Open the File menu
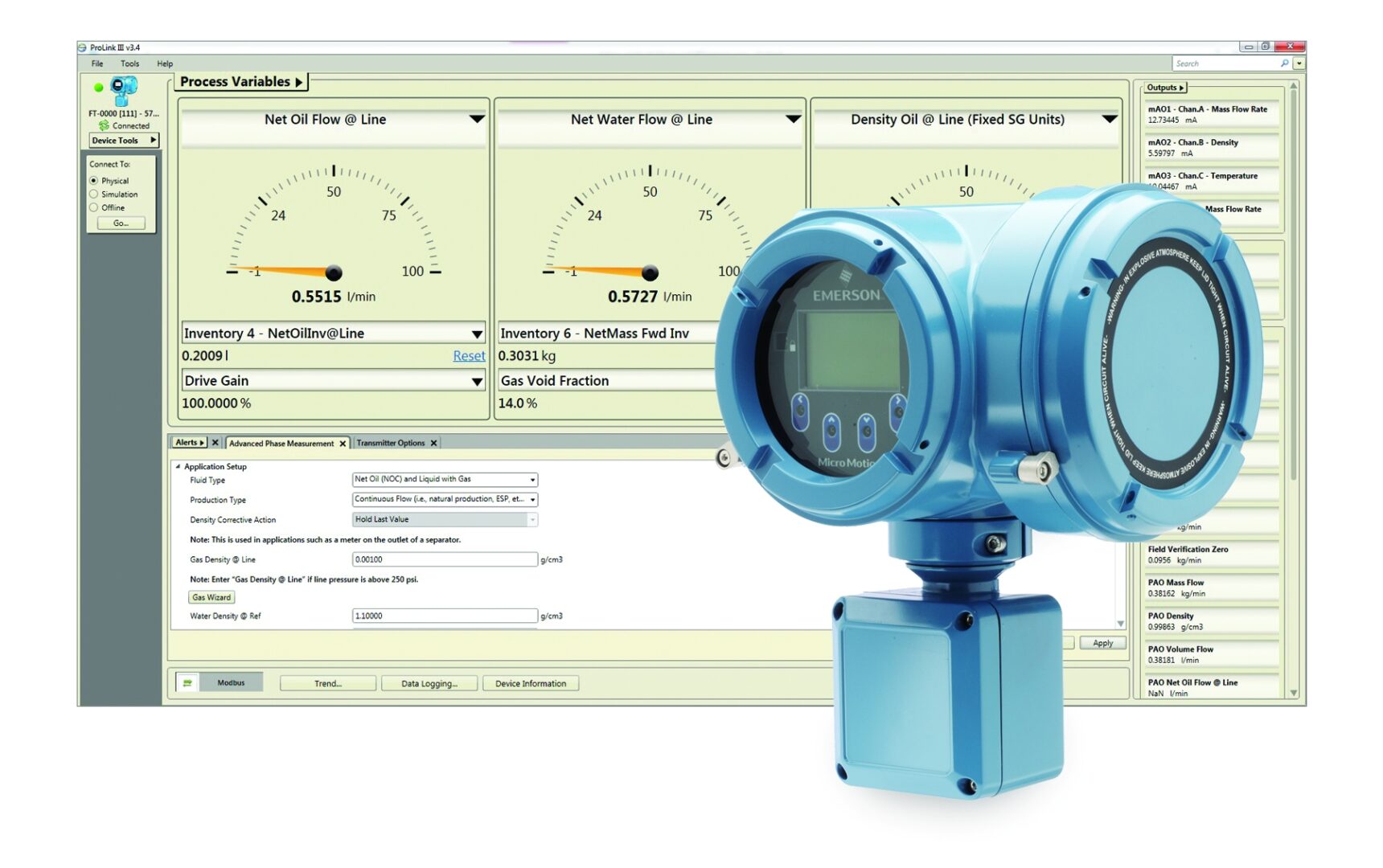The width and height of the screenshot is (1383, 868). tap(97, 63)
